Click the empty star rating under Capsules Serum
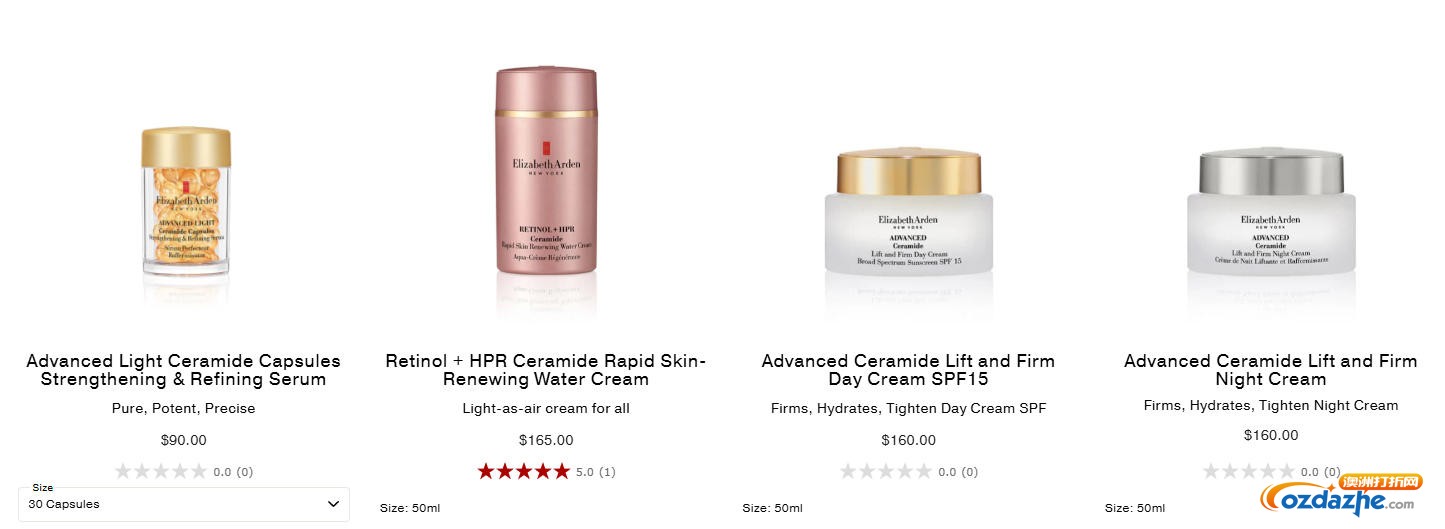 pyautogui.click(x=161, y=471)
